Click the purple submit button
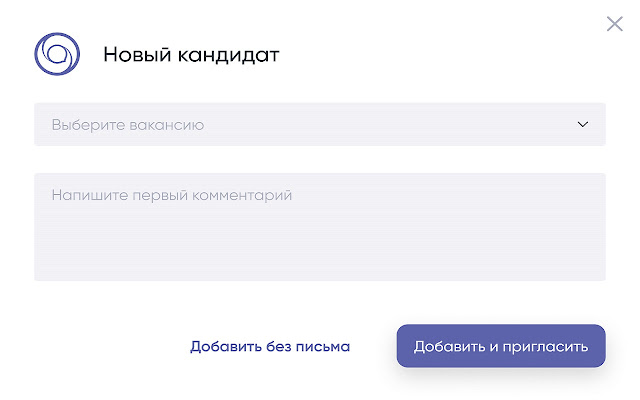This screenshot has height=400, width=640. 501,346
